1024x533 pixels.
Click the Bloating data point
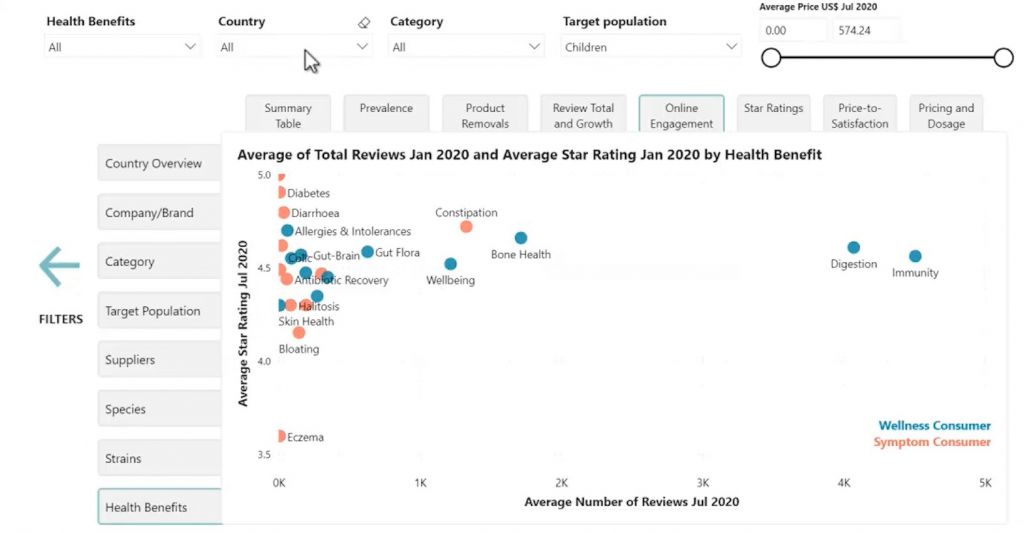pyautogui.click(x=298, y=332)
